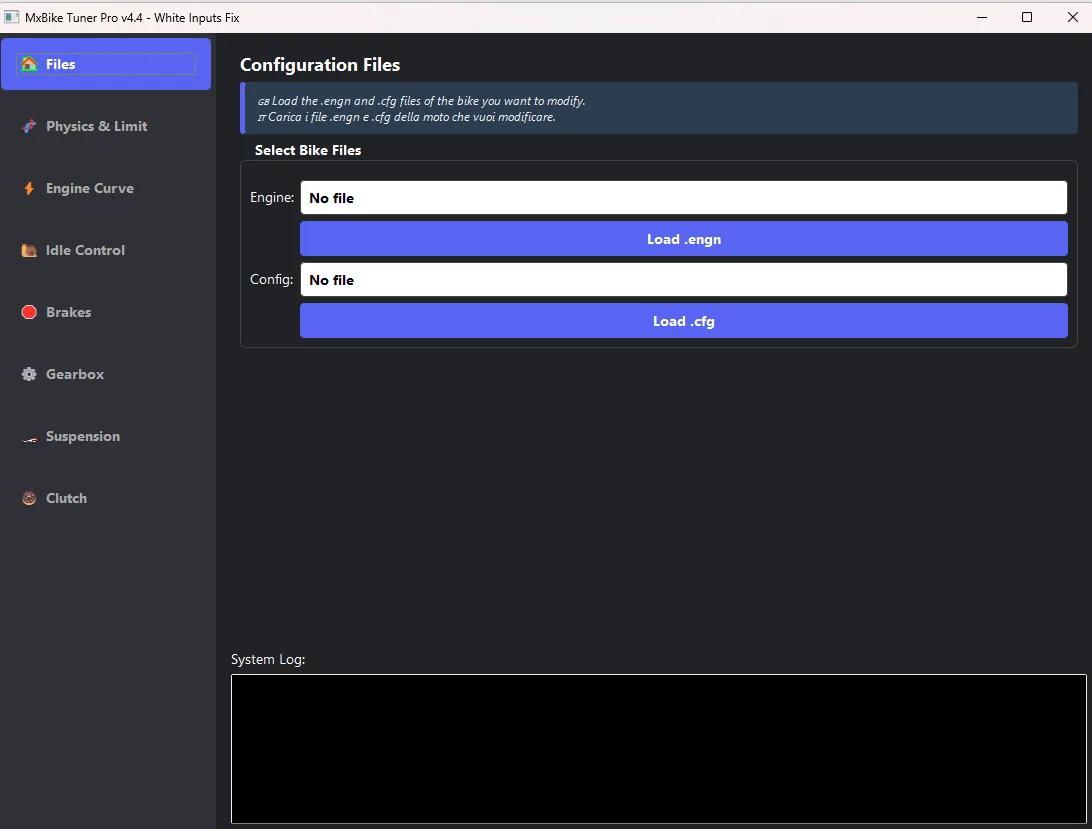1092x829 pixels.
Task: Click the Config file path field
Action: point(683,280)
